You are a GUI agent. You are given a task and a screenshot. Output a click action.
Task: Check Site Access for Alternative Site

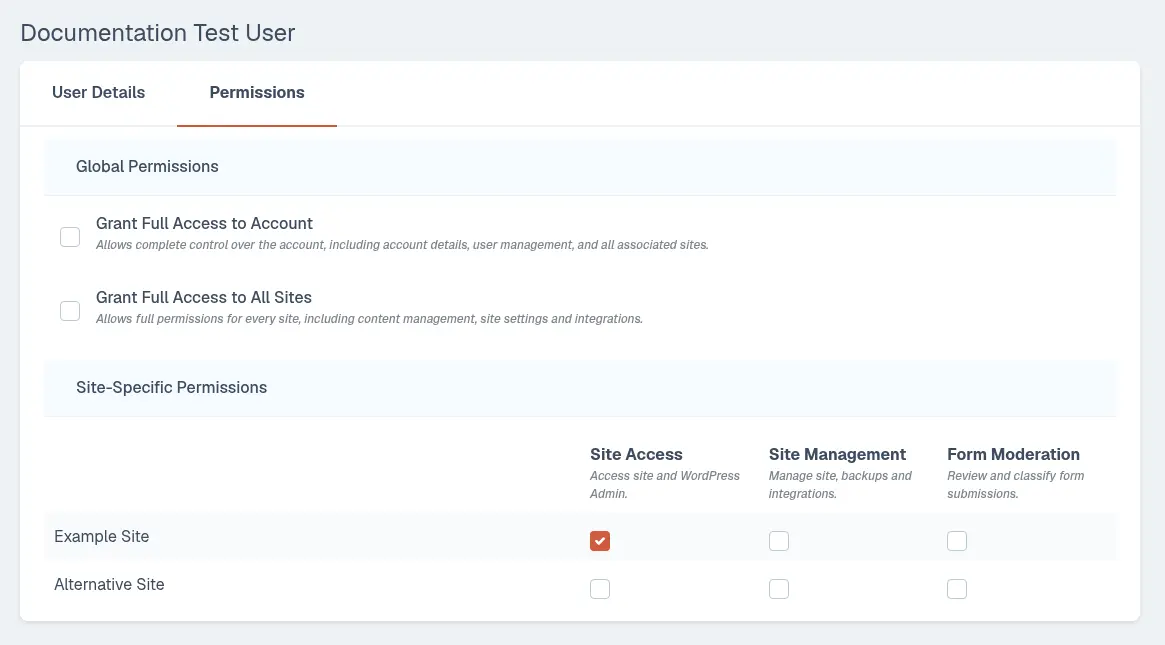point(600,589)
